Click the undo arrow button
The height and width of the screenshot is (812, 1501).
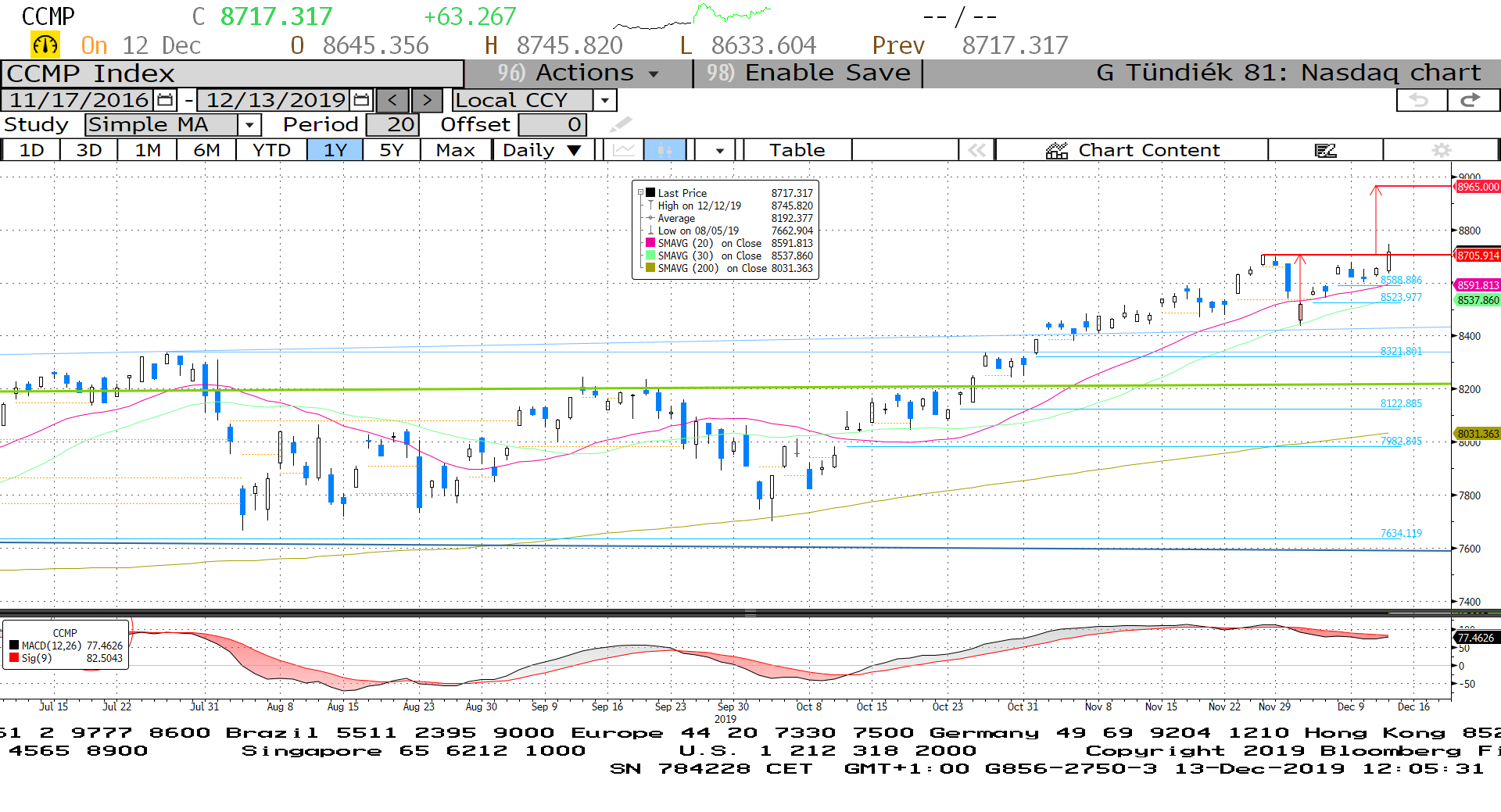[x=1420, y=100]
